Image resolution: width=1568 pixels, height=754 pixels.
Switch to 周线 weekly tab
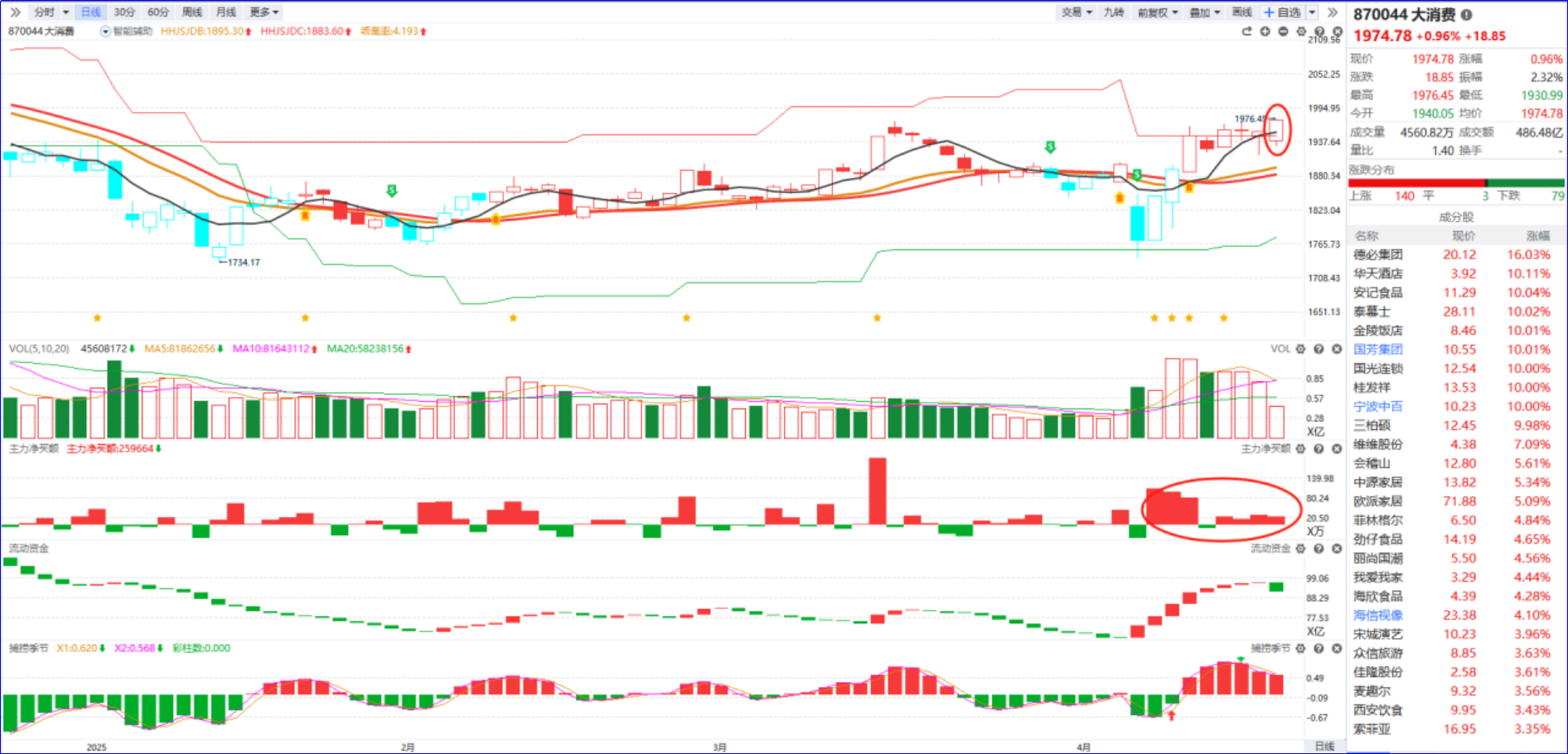tap(192, 12)
